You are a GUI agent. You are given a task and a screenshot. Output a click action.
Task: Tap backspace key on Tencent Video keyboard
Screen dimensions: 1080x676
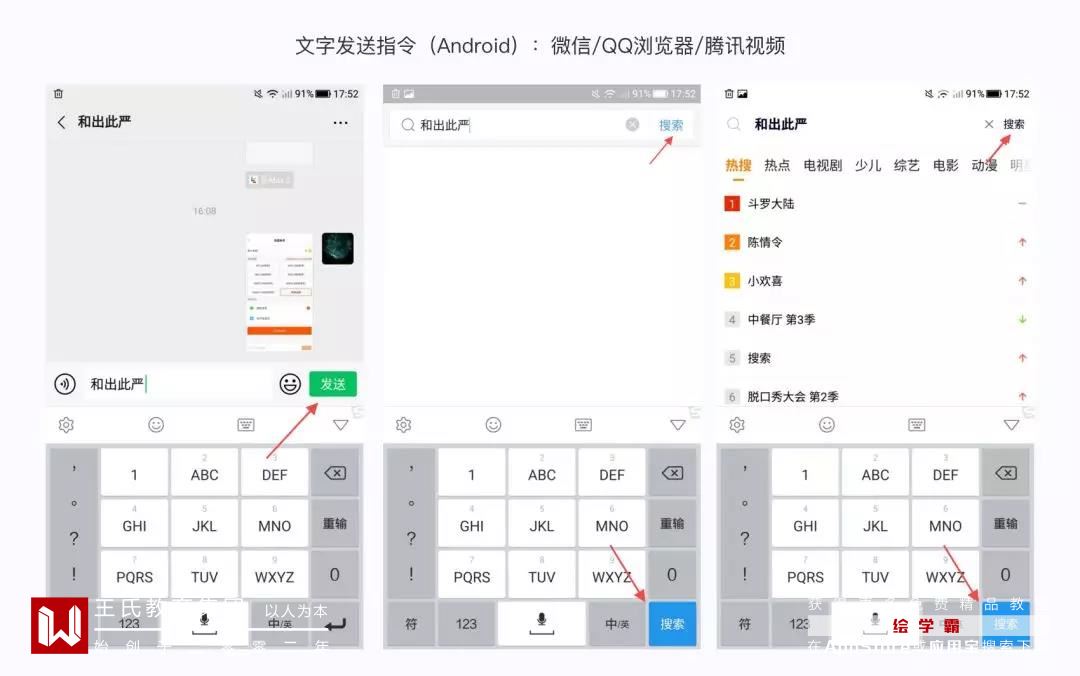[x=1006, y=473]
